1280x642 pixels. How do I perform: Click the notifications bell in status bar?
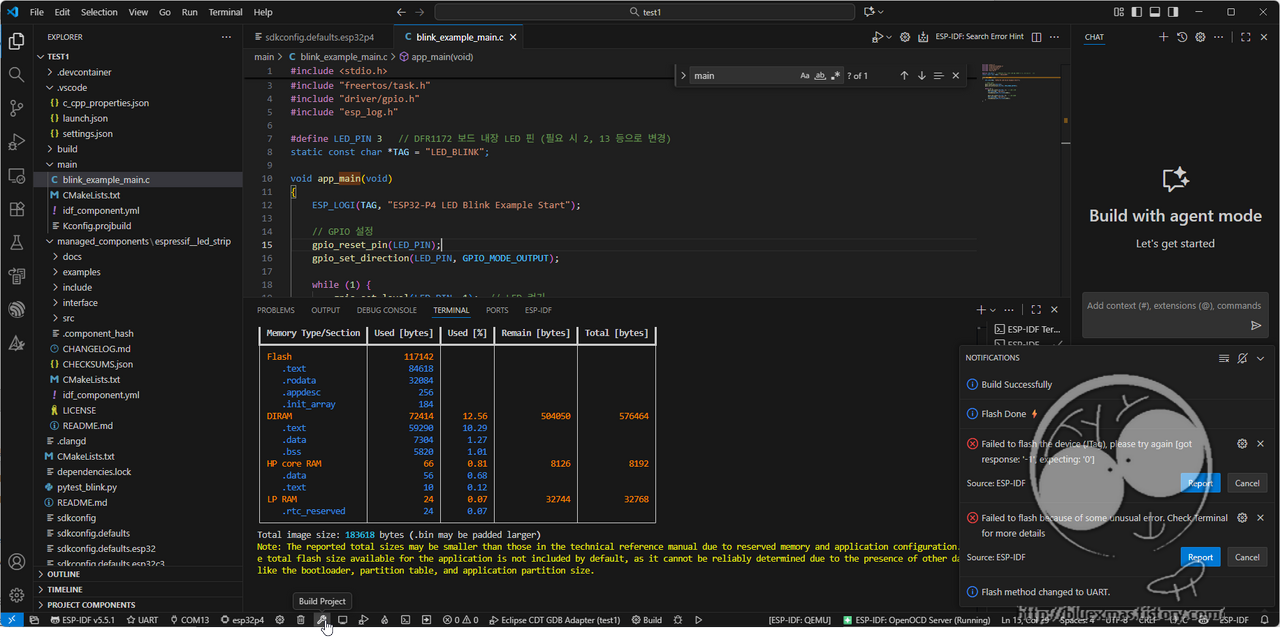pyautogui.click(x=1265, y=620)
